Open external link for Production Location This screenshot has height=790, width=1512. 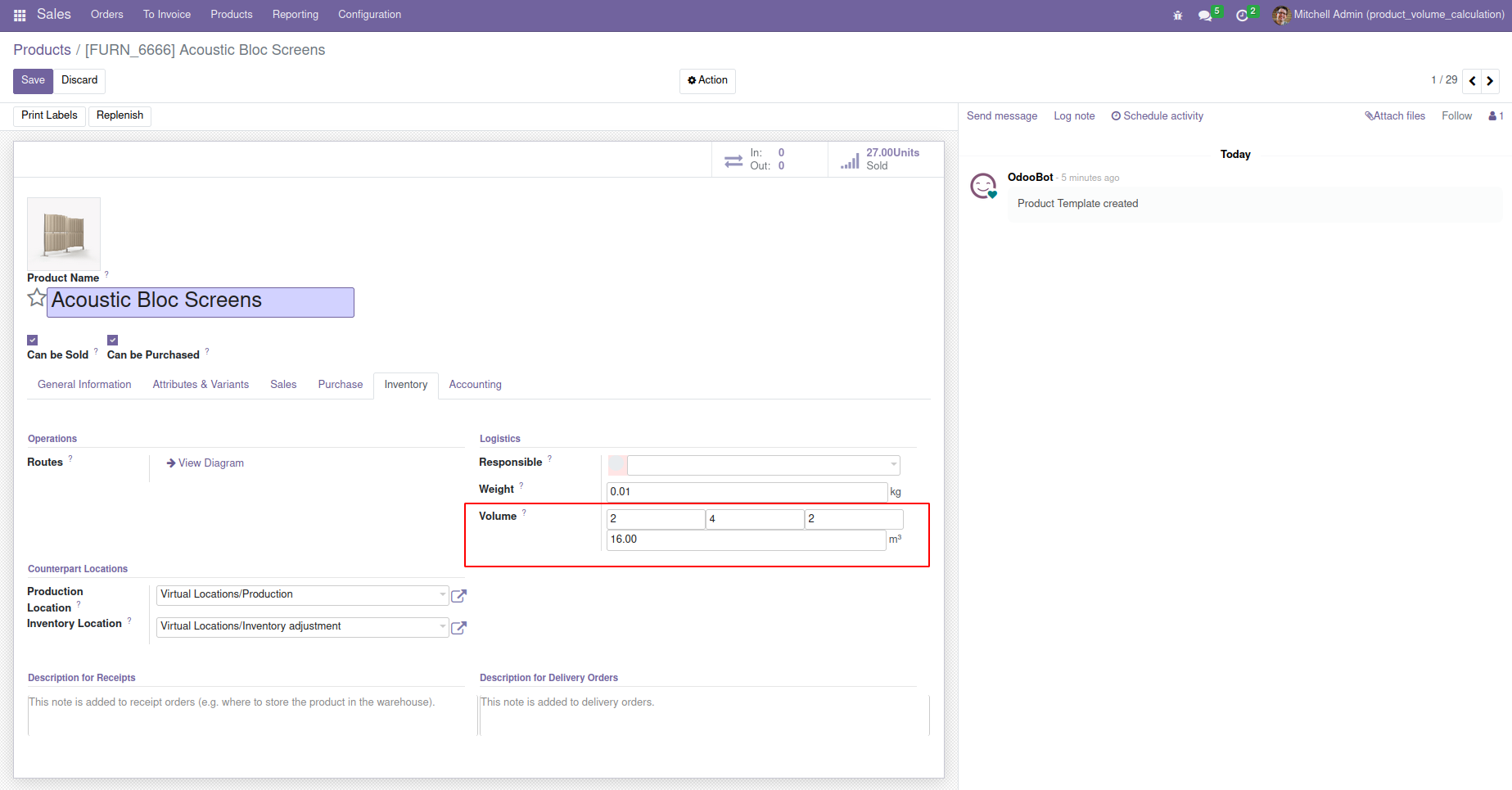459,596
